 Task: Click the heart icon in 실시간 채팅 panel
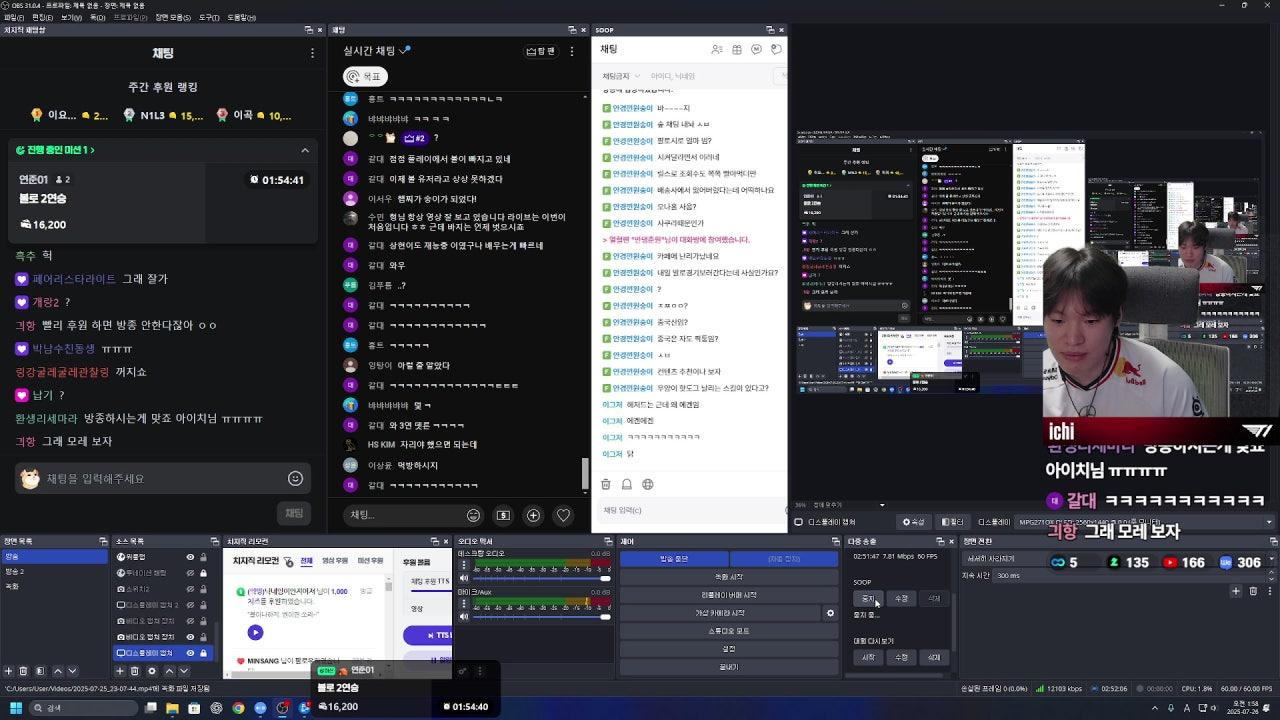pyautogui.click(x=563, y=515)
